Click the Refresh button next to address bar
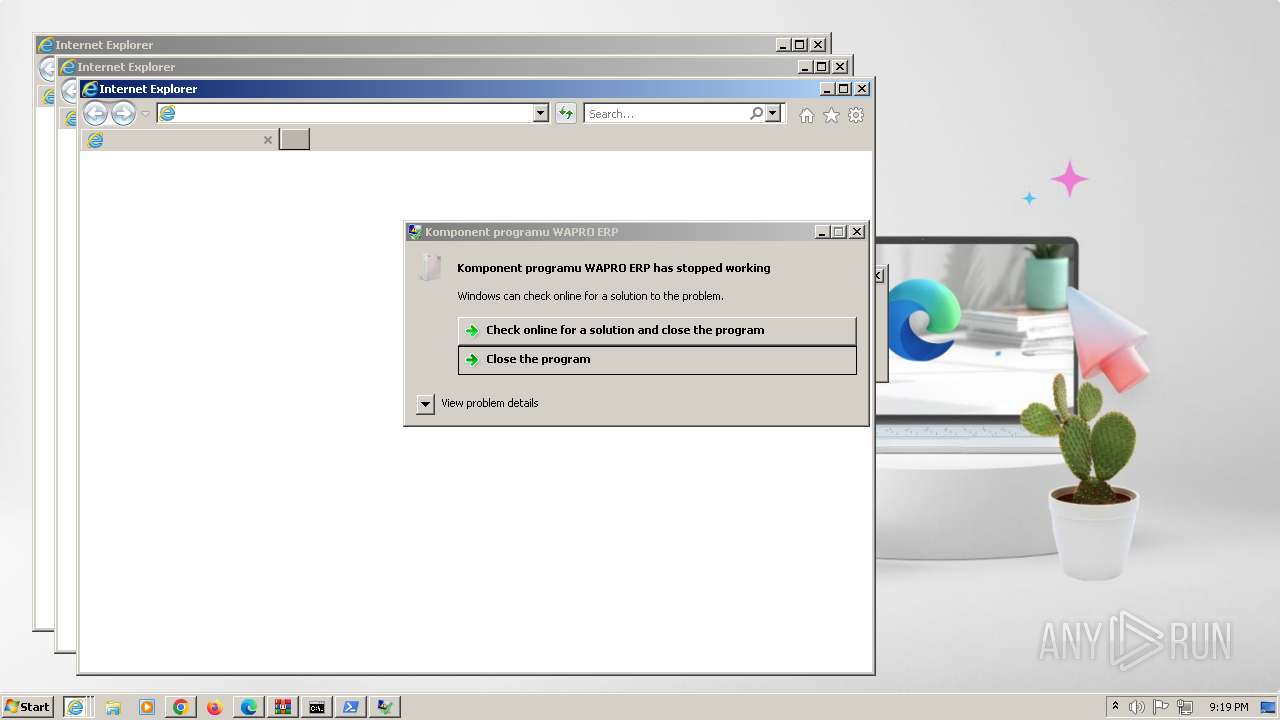 coord(566,114)
